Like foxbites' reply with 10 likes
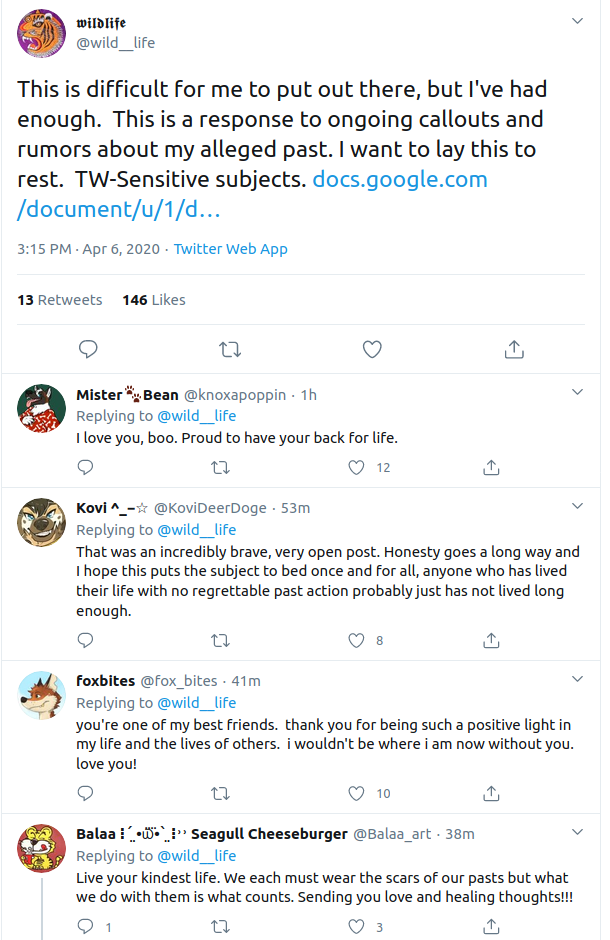This screenshot has height=940, width=610. click(x=357, y=793)
